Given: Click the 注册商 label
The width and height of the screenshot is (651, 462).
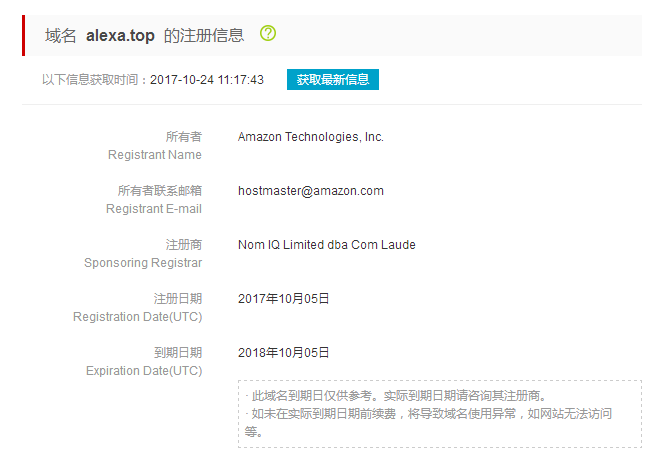Looking at the screenshot, I should [184, 244].
